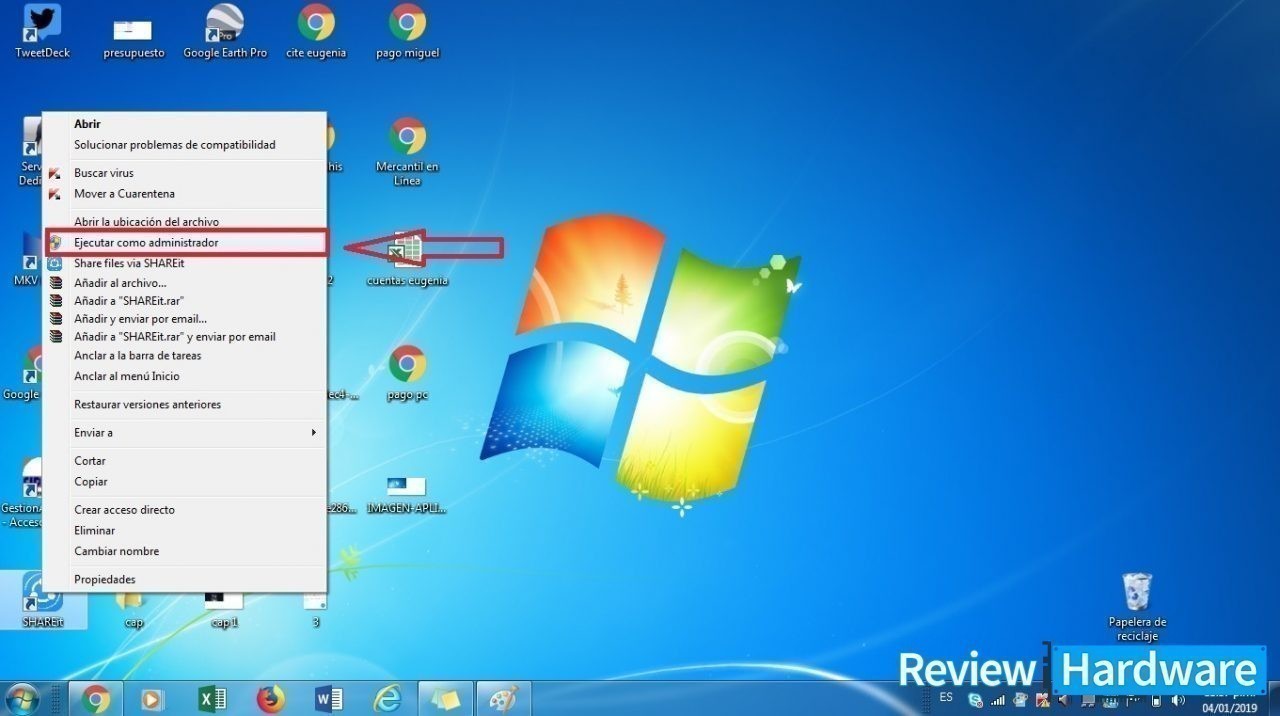Select the SHAREit desktop shortcut

[43, 600]
